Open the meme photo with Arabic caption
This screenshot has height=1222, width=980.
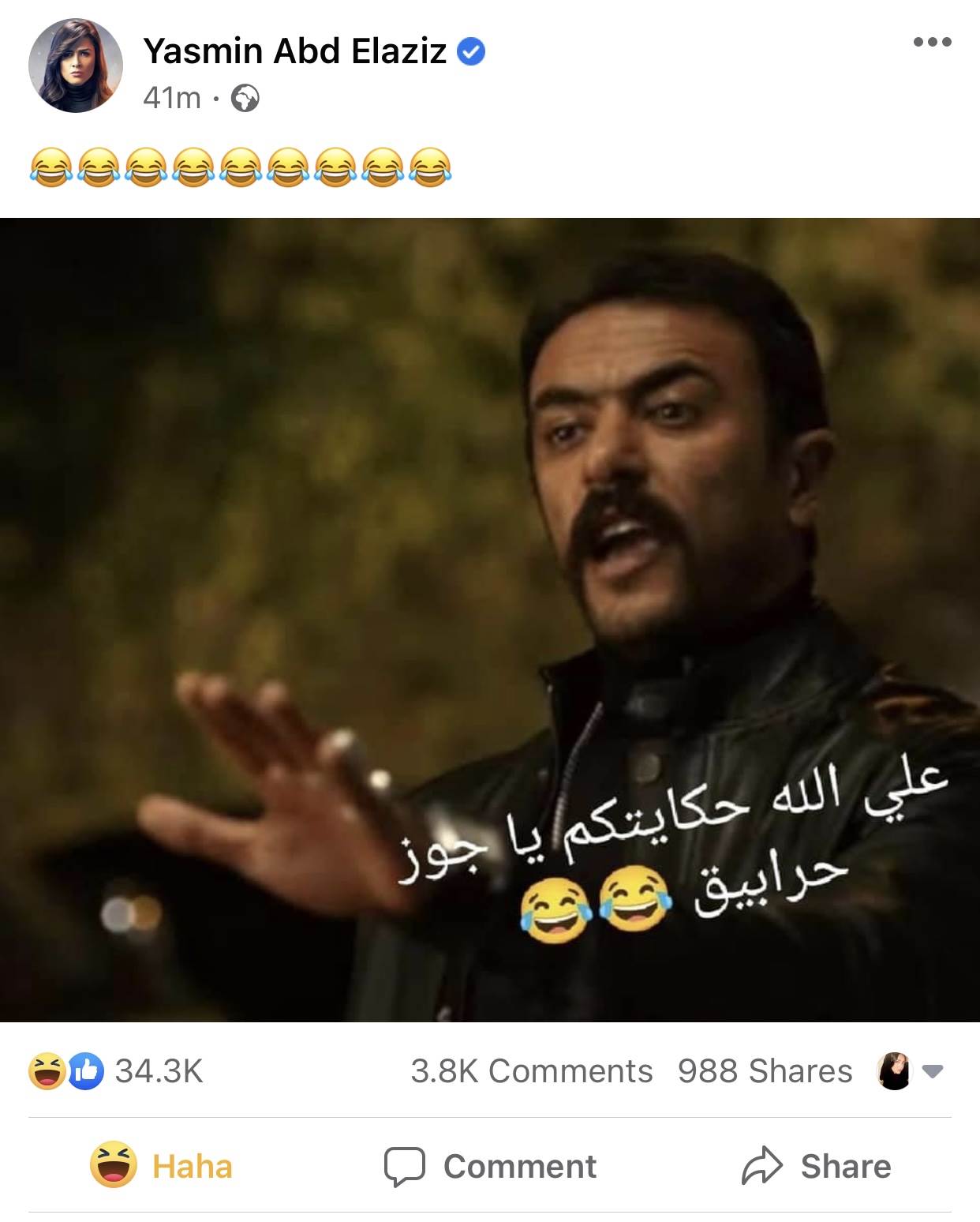click(x=490, y=620)
